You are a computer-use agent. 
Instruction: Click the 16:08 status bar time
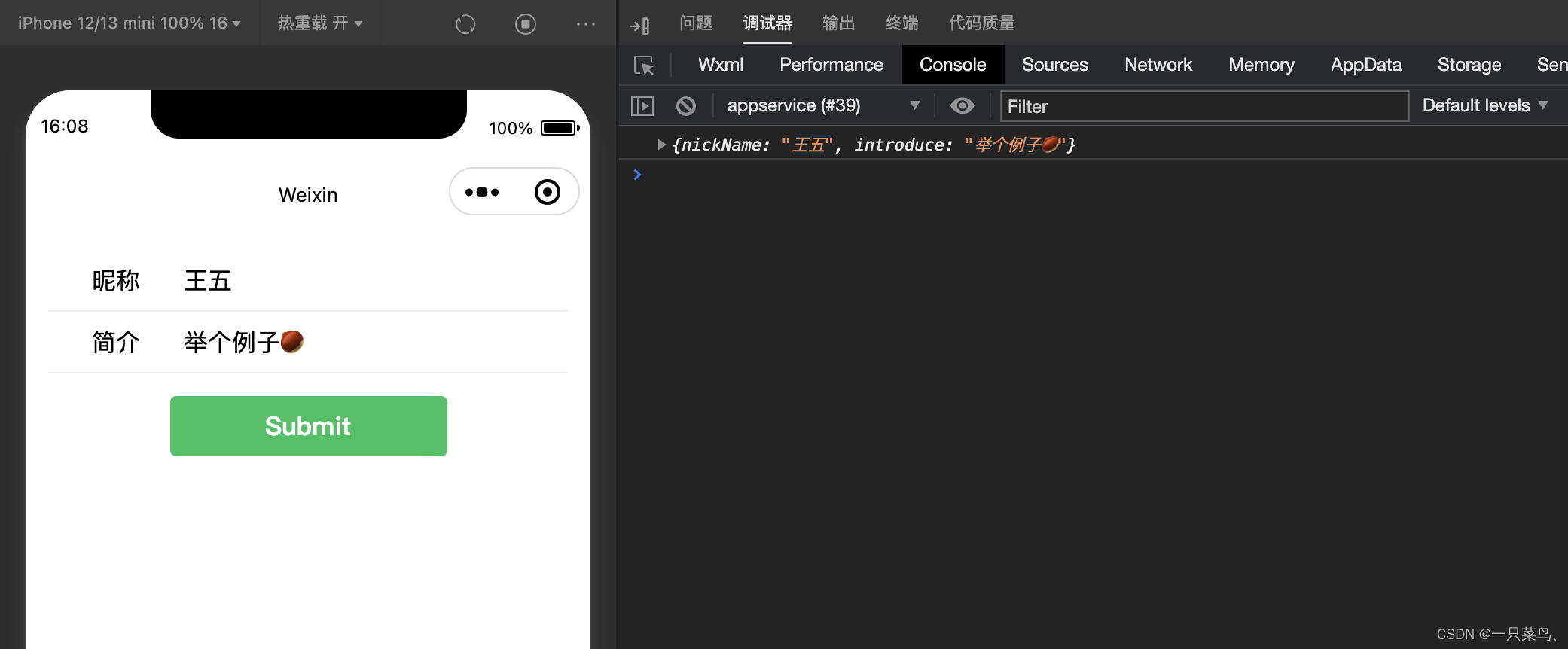[x=65, y=126]
